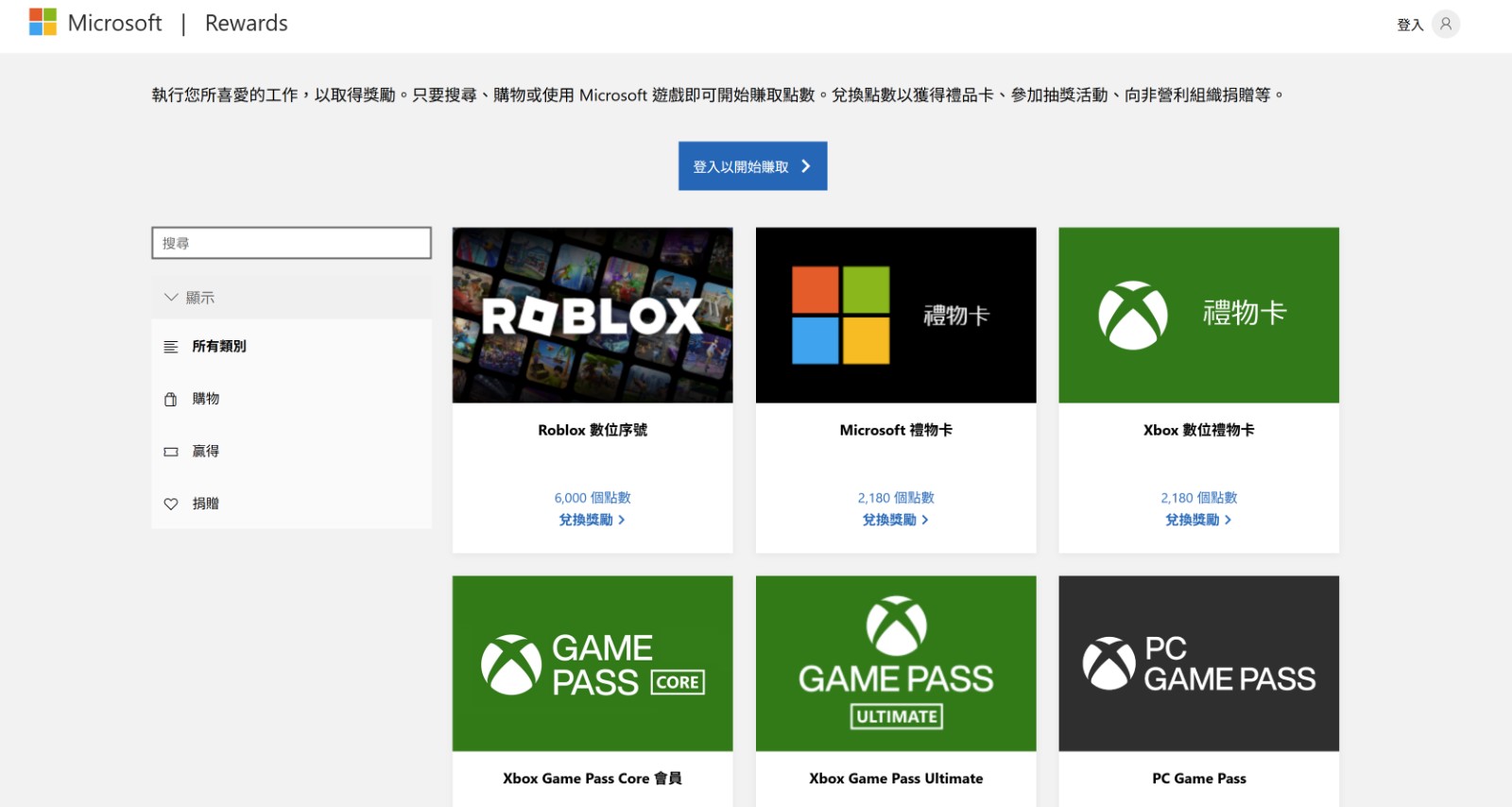Select the 所有類別 category filter
This screenshot has width=1512, height=807.
tap(291, 346)
